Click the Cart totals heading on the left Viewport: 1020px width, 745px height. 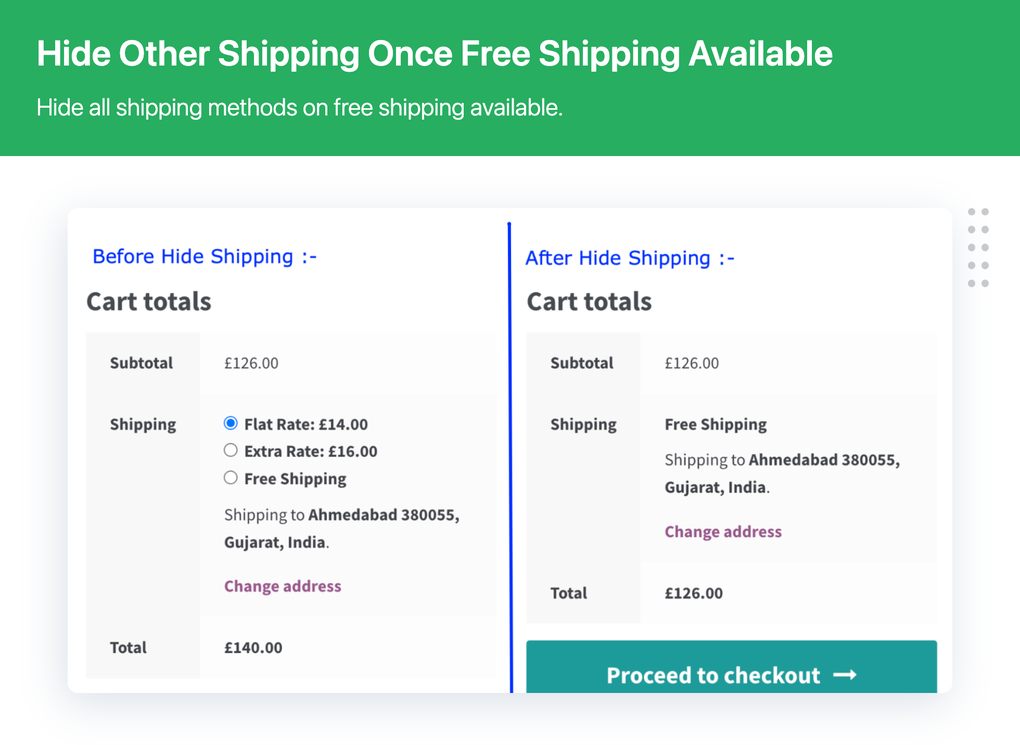[x=148, y=301]
